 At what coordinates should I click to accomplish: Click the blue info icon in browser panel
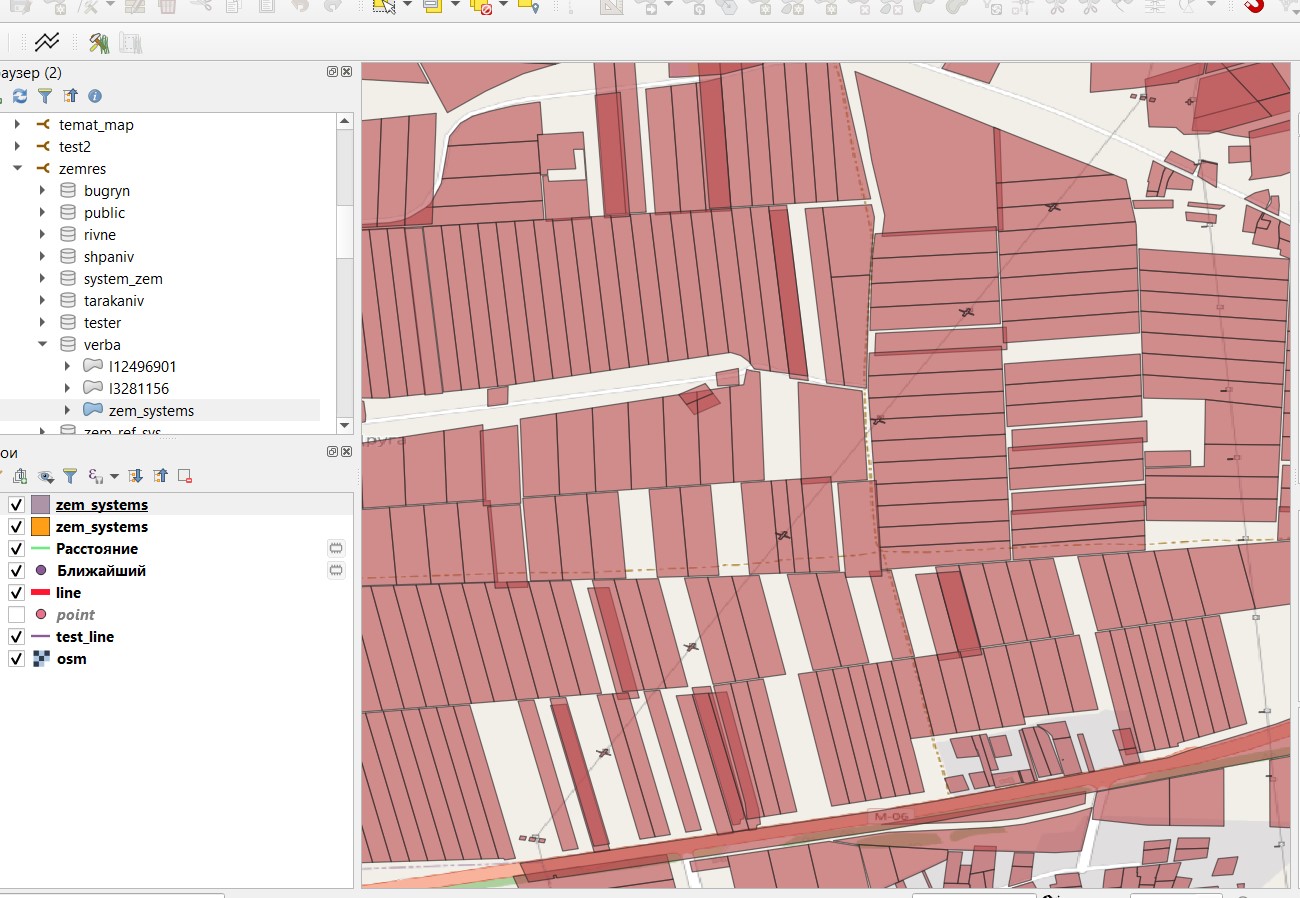pyautogui.click(x=95, y=96)
